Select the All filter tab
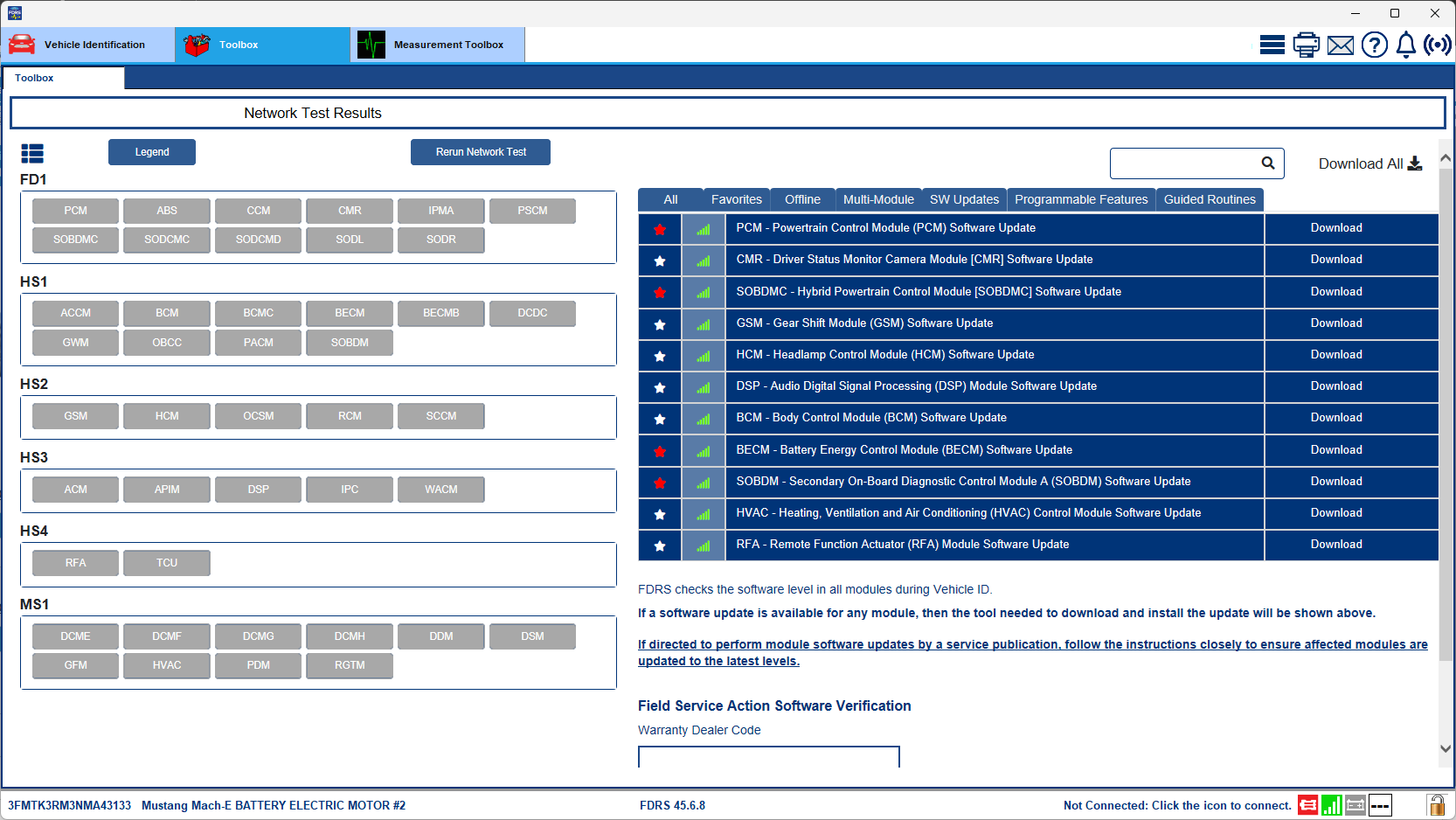 tap(670, 199)
